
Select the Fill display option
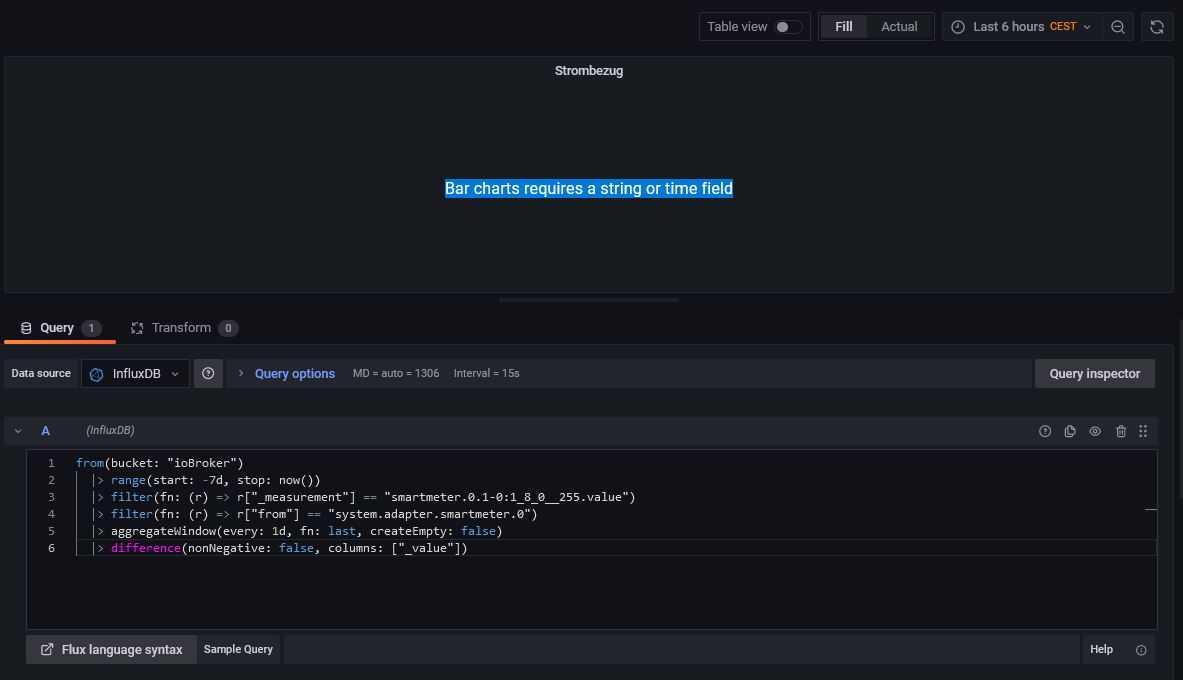(x=844, y=27)
